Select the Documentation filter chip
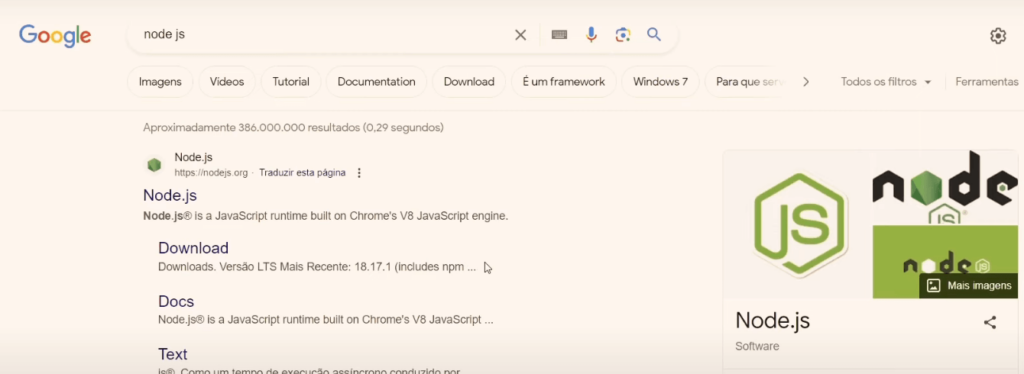This screenshot has width=1024, height=374. 376,82
